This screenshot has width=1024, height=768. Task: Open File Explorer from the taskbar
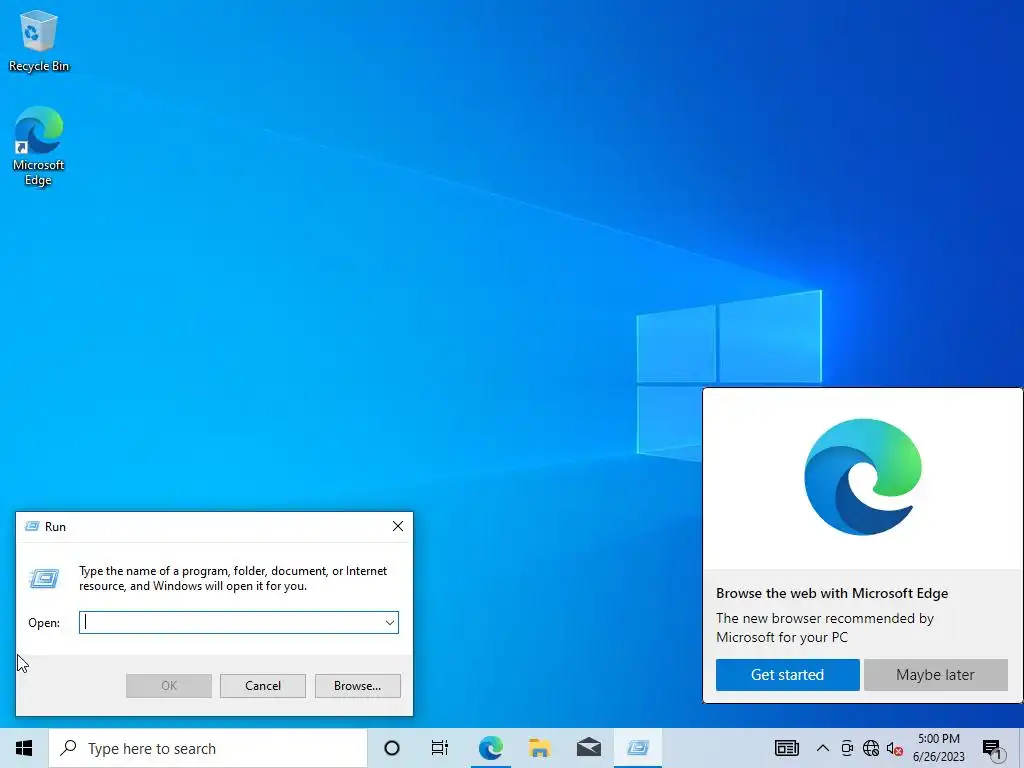coord(539,748)
